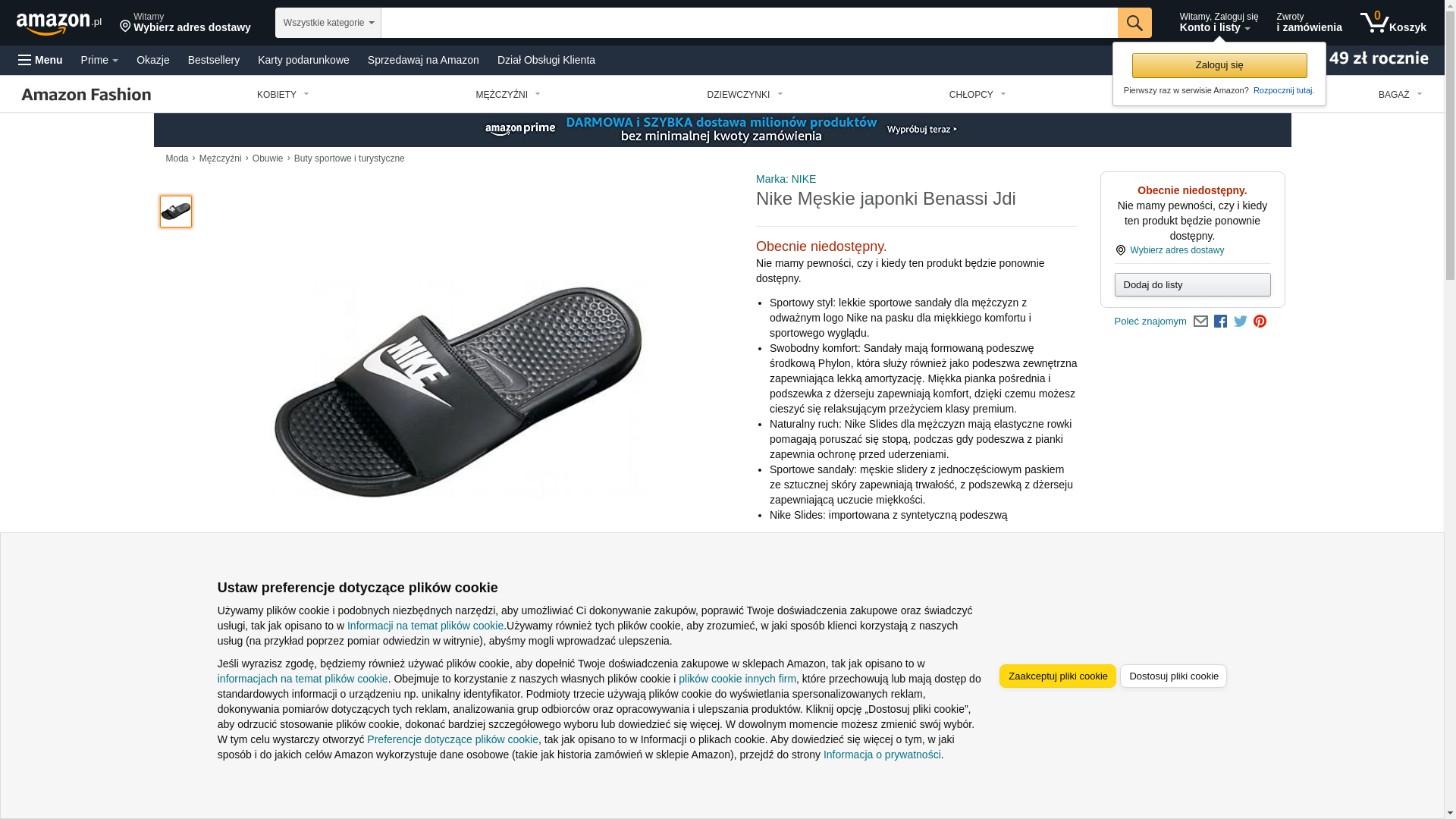The height and width of the screenshot is (819, 1456).
Task: Expand the DZIEWCZYNKI fashion menu
Action: [745, 95]
